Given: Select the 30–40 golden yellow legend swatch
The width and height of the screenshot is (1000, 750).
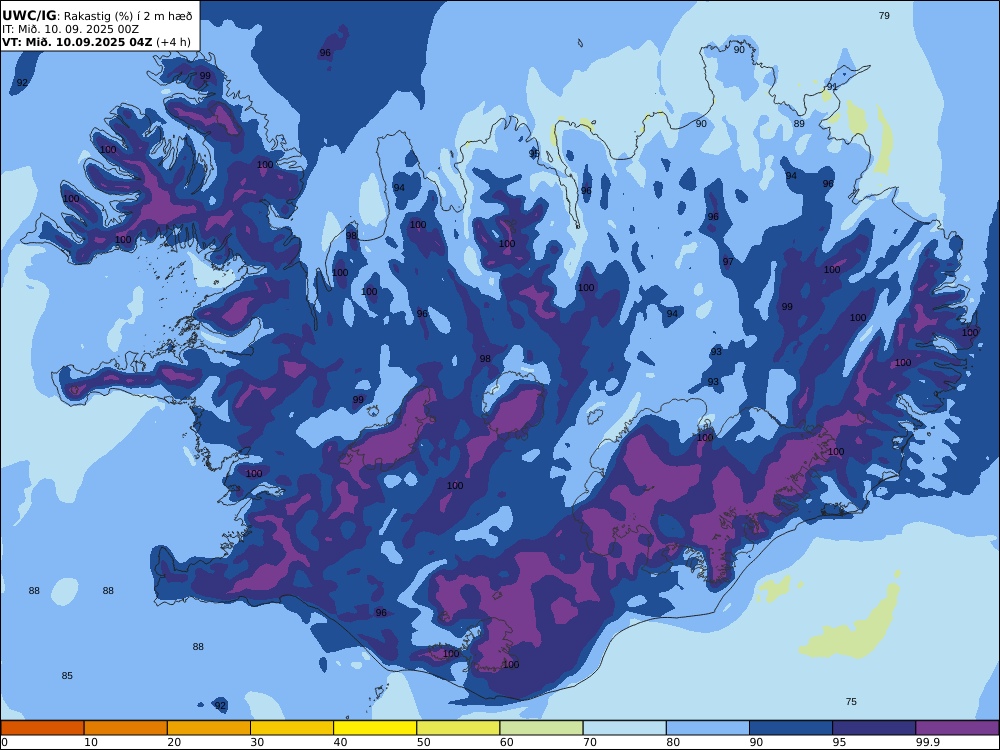Looking at the screenshot, I should click(x=292, y=728).
